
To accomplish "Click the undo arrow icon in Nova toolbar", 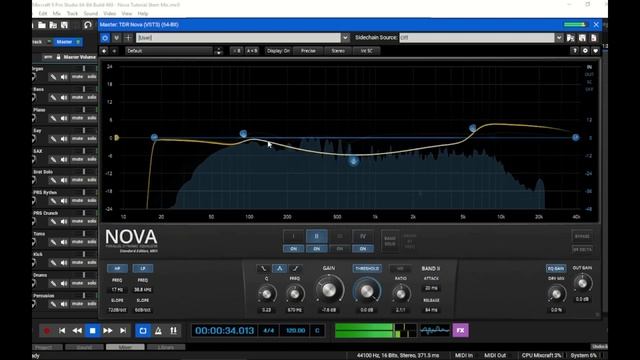I will tap(104, 51).
